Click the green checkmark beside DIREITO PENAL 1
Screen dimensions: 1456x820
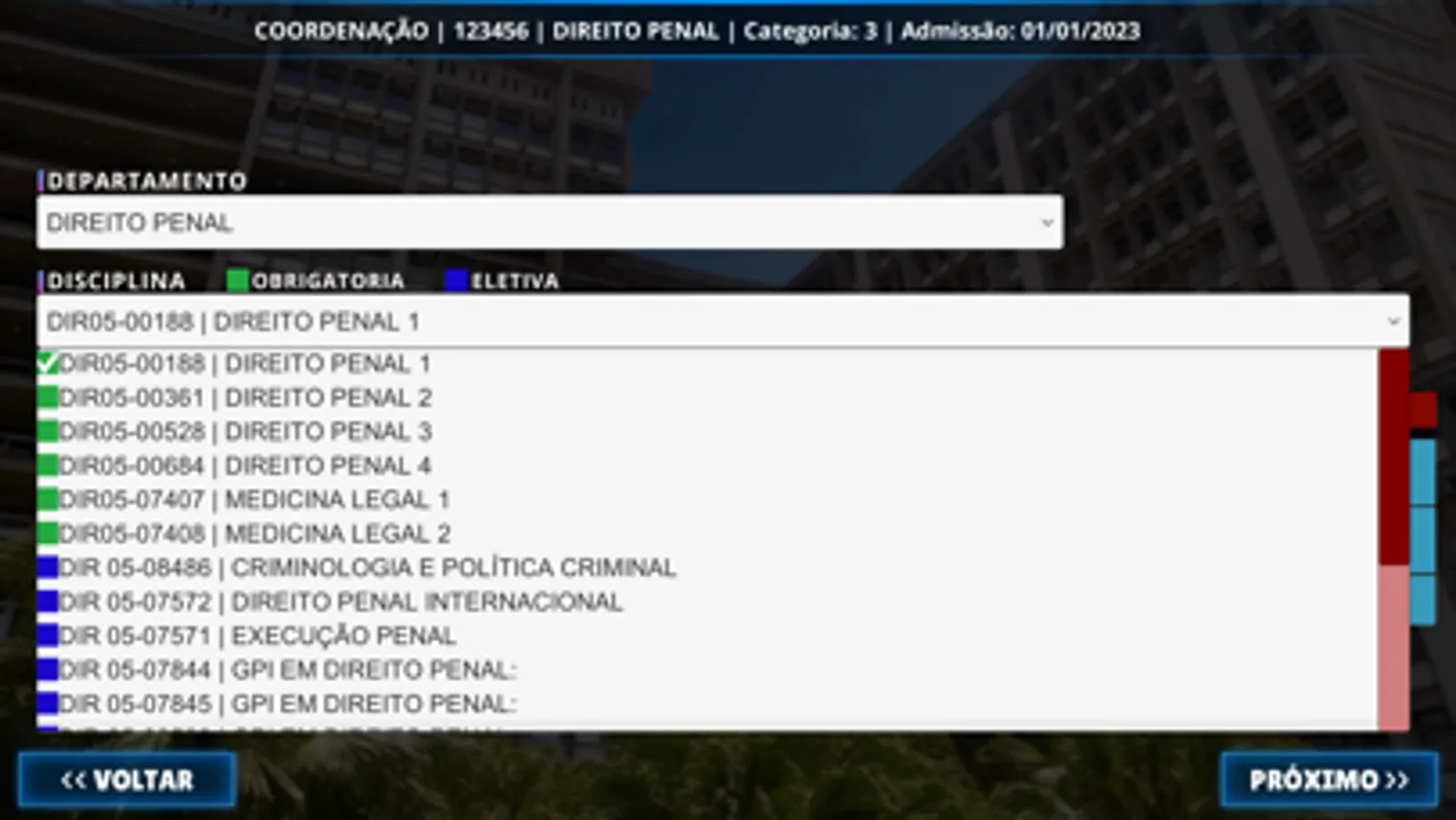pos(47,364)
